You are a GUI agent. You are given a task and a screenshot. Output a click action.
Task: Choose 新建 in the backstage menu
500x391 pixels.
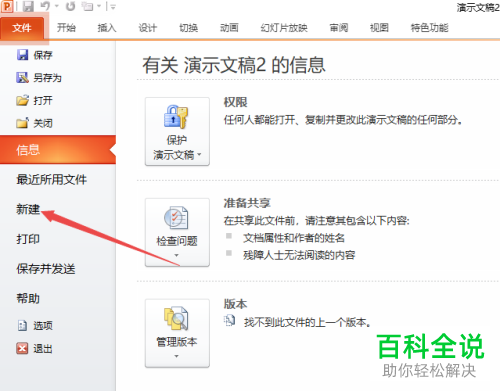pos(28,209)
